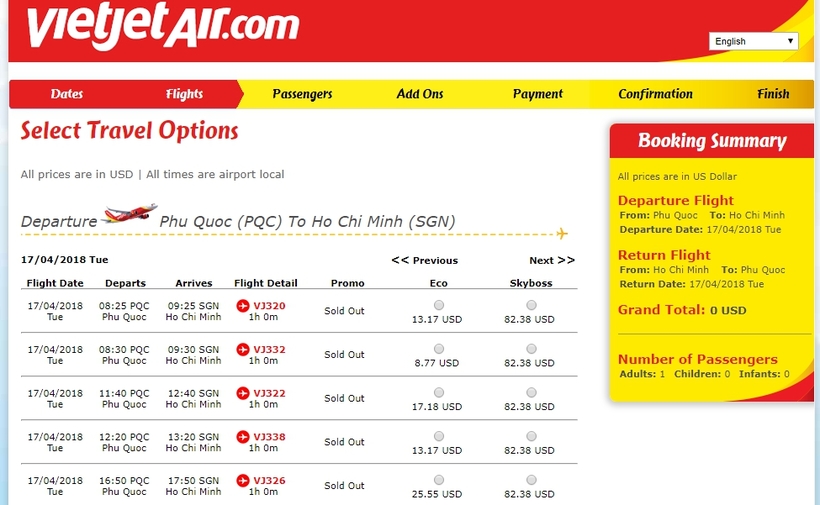
Task: Go to the Dates step tab
Action: (x=67, y=94)
